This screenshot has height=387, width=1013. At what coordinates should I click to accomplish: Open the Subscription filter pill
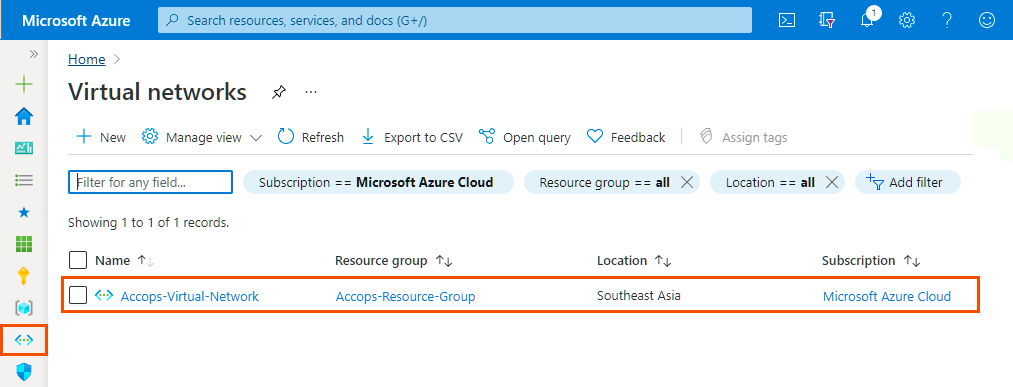(378, 182)
